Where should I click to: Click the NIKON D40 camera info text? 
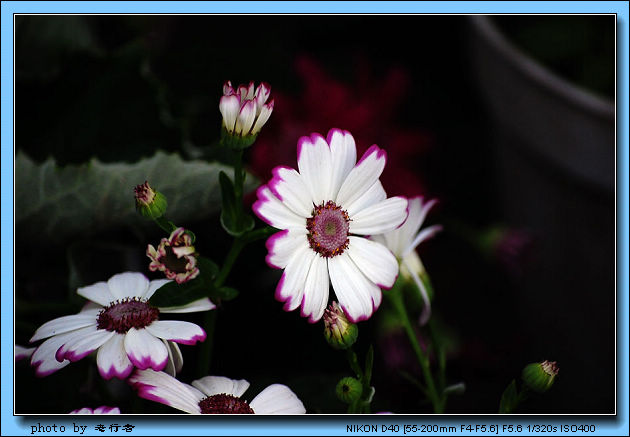pyautogui.click(x=470, y=429)
